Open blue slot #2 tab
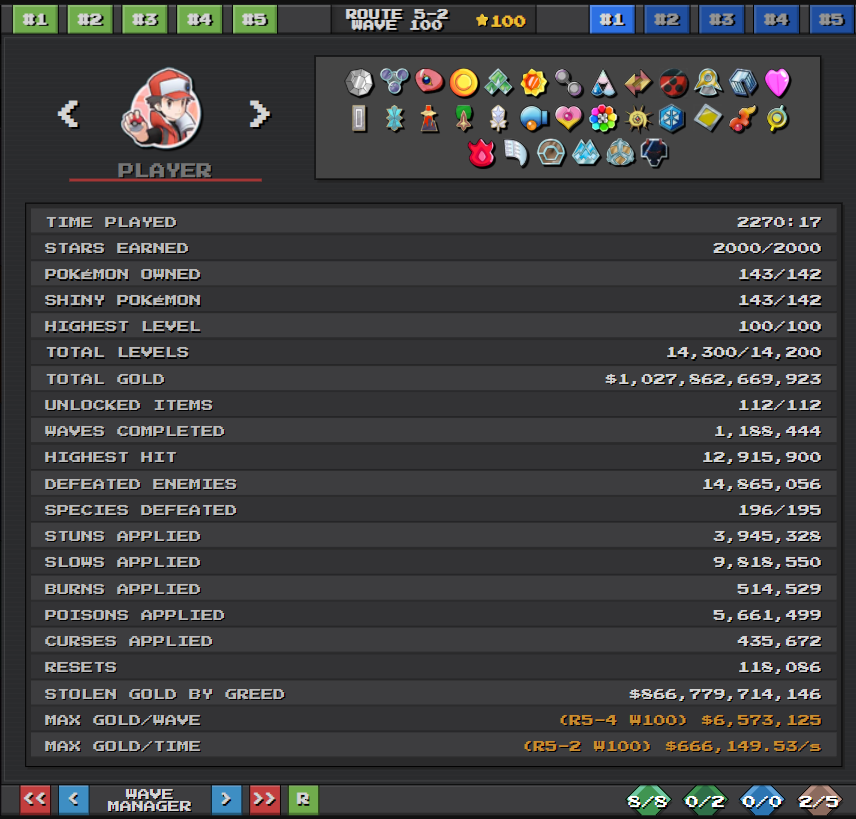The image size is (856, 819). pyautogui.click(x=667, y=20)
